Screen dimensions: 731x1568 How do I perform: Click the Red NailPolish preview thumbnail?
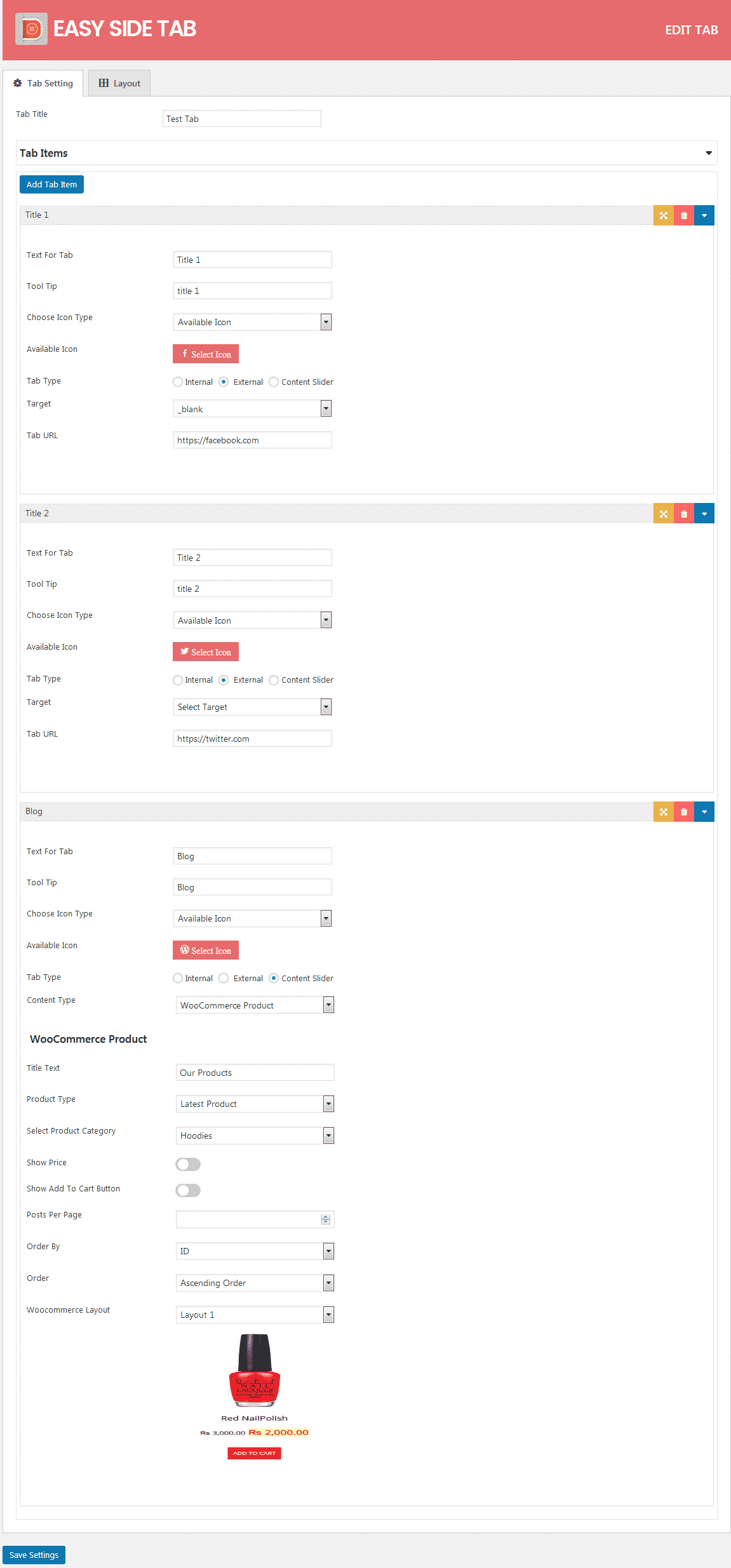point(254,1370)
